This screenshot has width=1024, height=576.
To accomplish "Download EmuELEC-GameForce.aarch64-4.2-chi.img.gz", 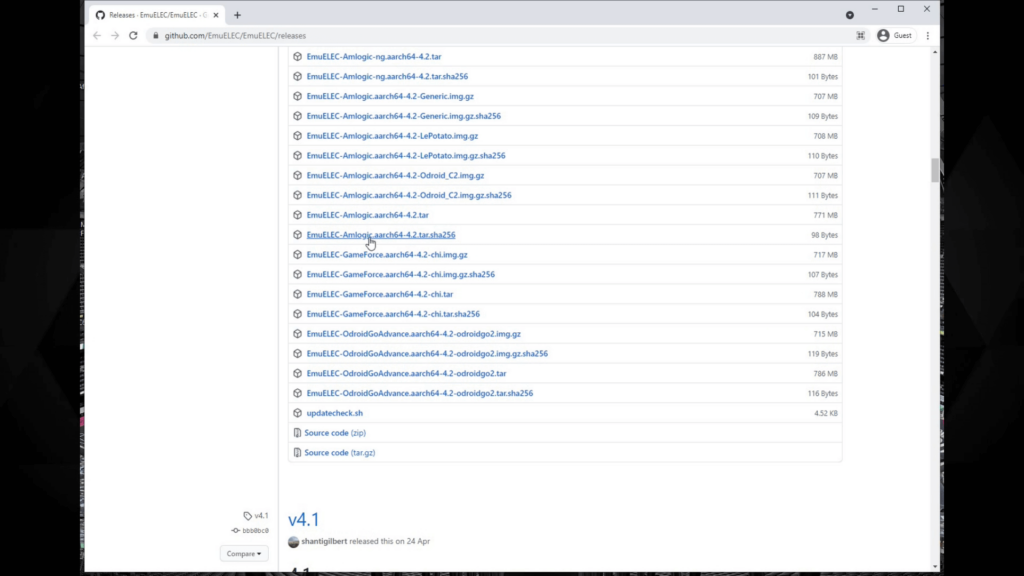I will coord(387,255).
